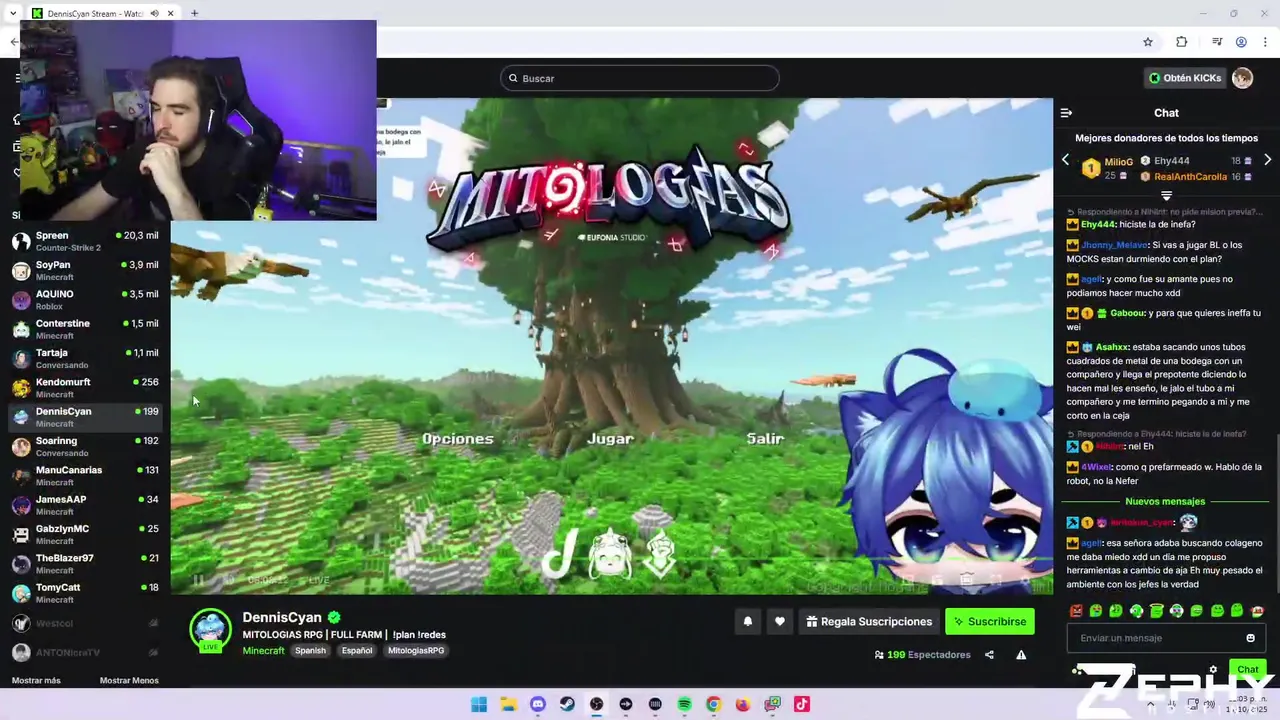This screenshot has width=1280, height=720.
Task: Click the MitologiasRPG tag
Action: [x=416, y=650]
